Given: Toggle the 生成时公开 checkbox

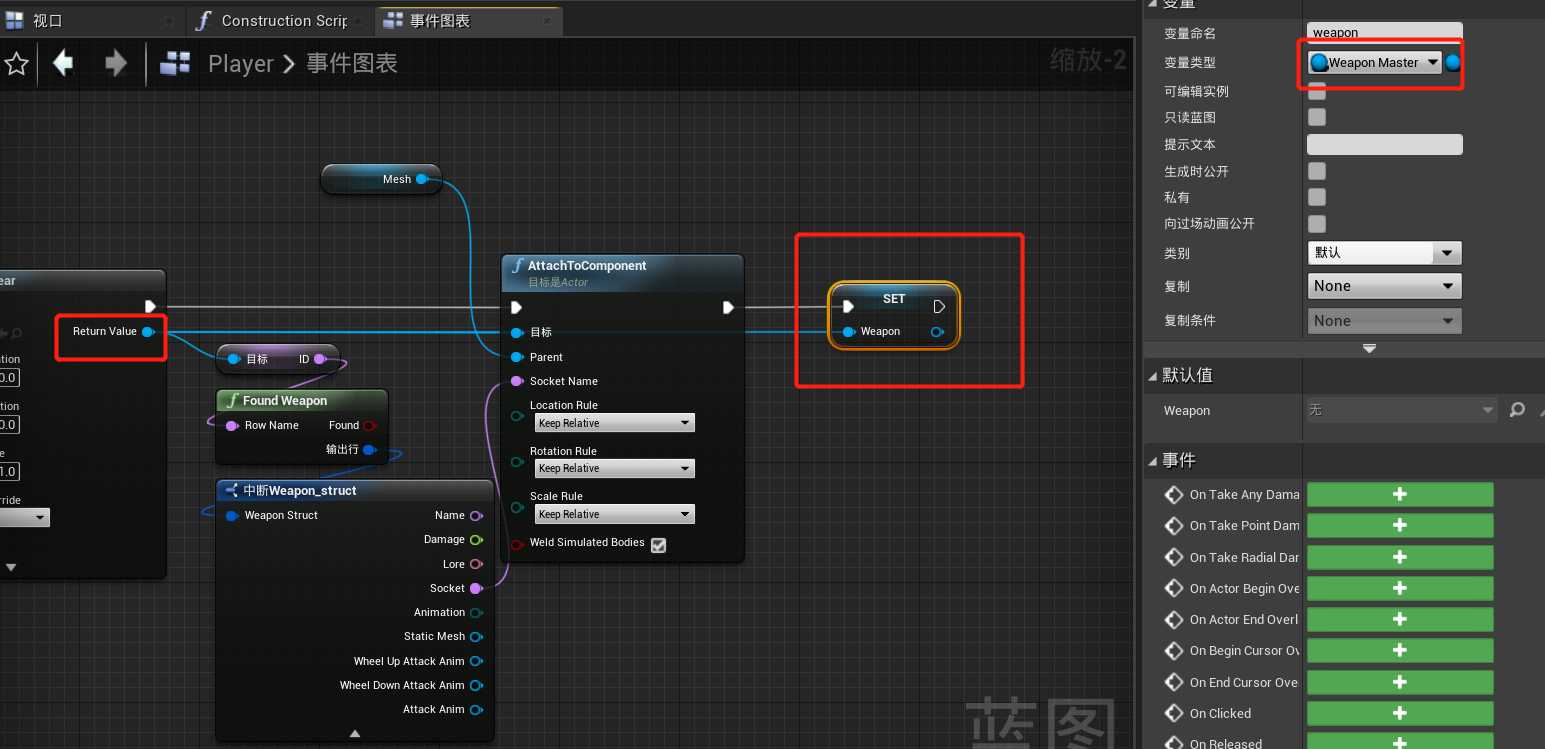Looking at the screenshot, I should [1317, 171].
